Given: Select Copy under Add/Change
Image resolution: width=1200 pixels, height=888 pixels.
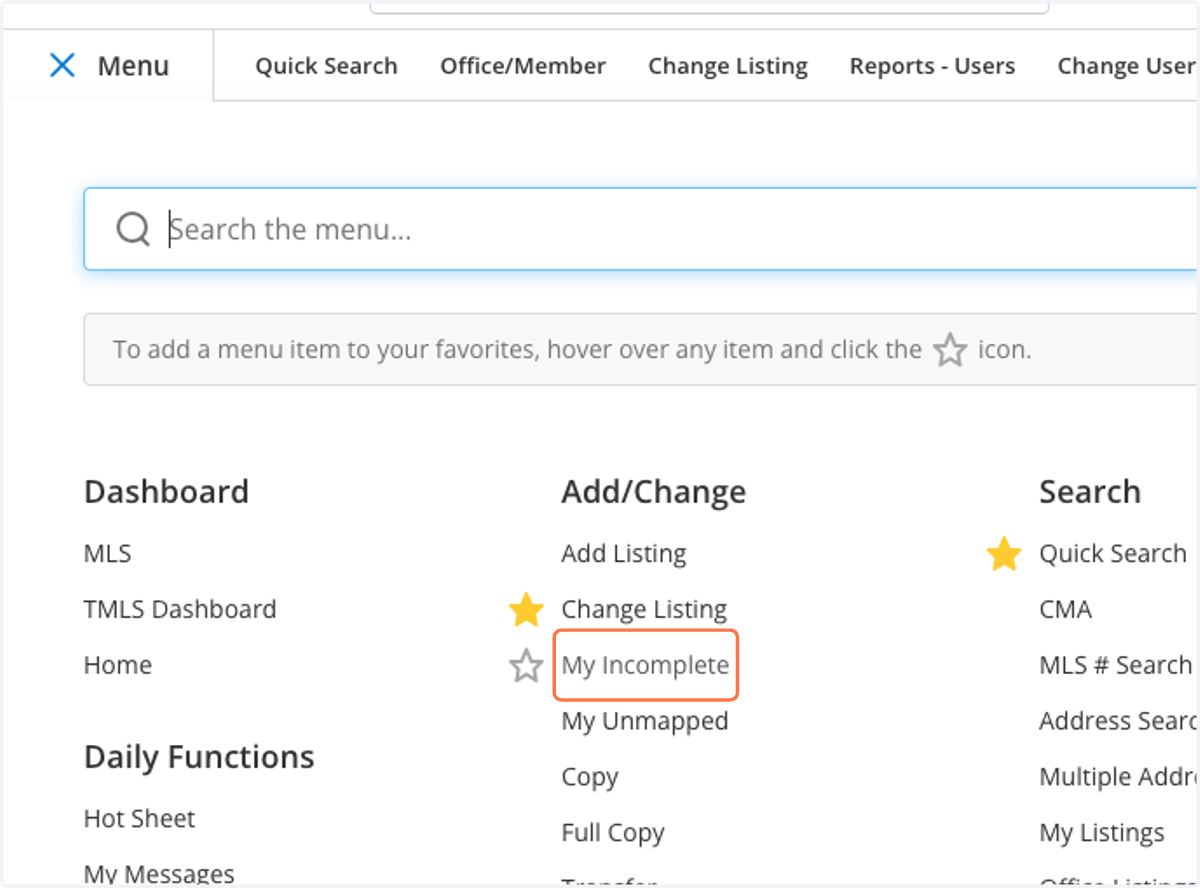Looking at the screenshot, I should [590, 777].
